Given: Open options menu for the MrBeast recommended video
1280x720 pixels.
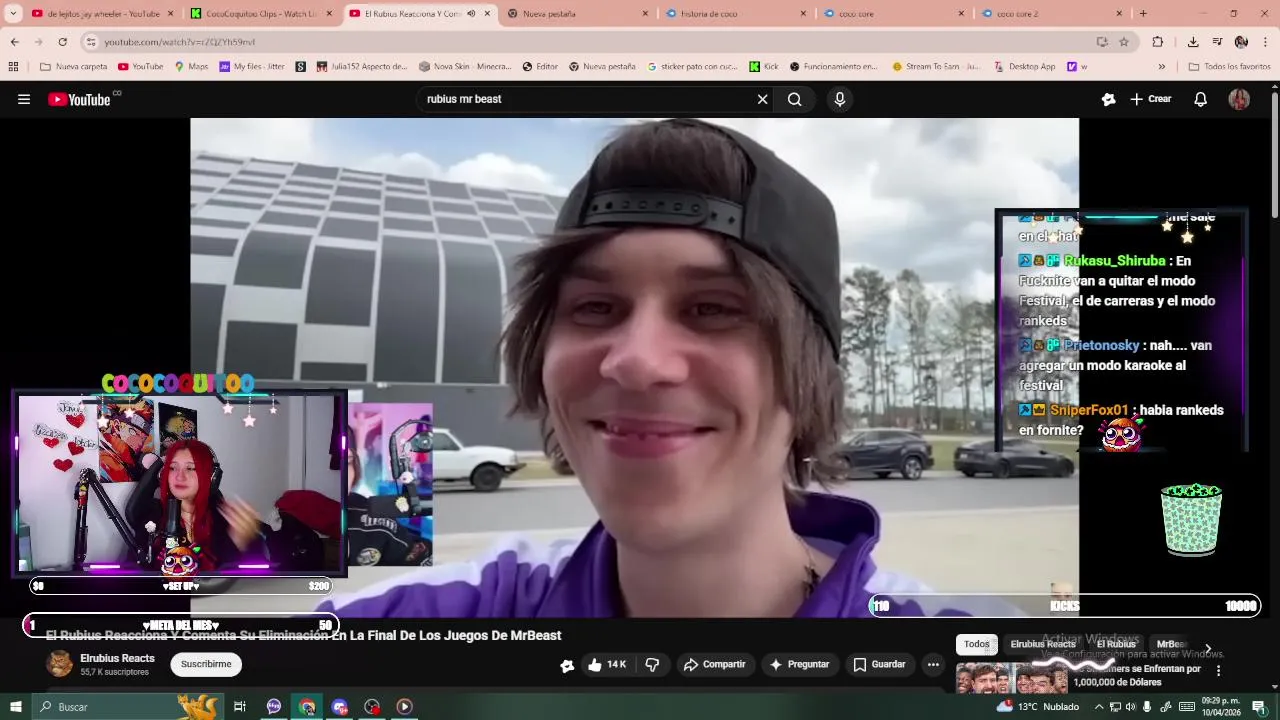Looking at the screenshot, I should point(1218,671).
